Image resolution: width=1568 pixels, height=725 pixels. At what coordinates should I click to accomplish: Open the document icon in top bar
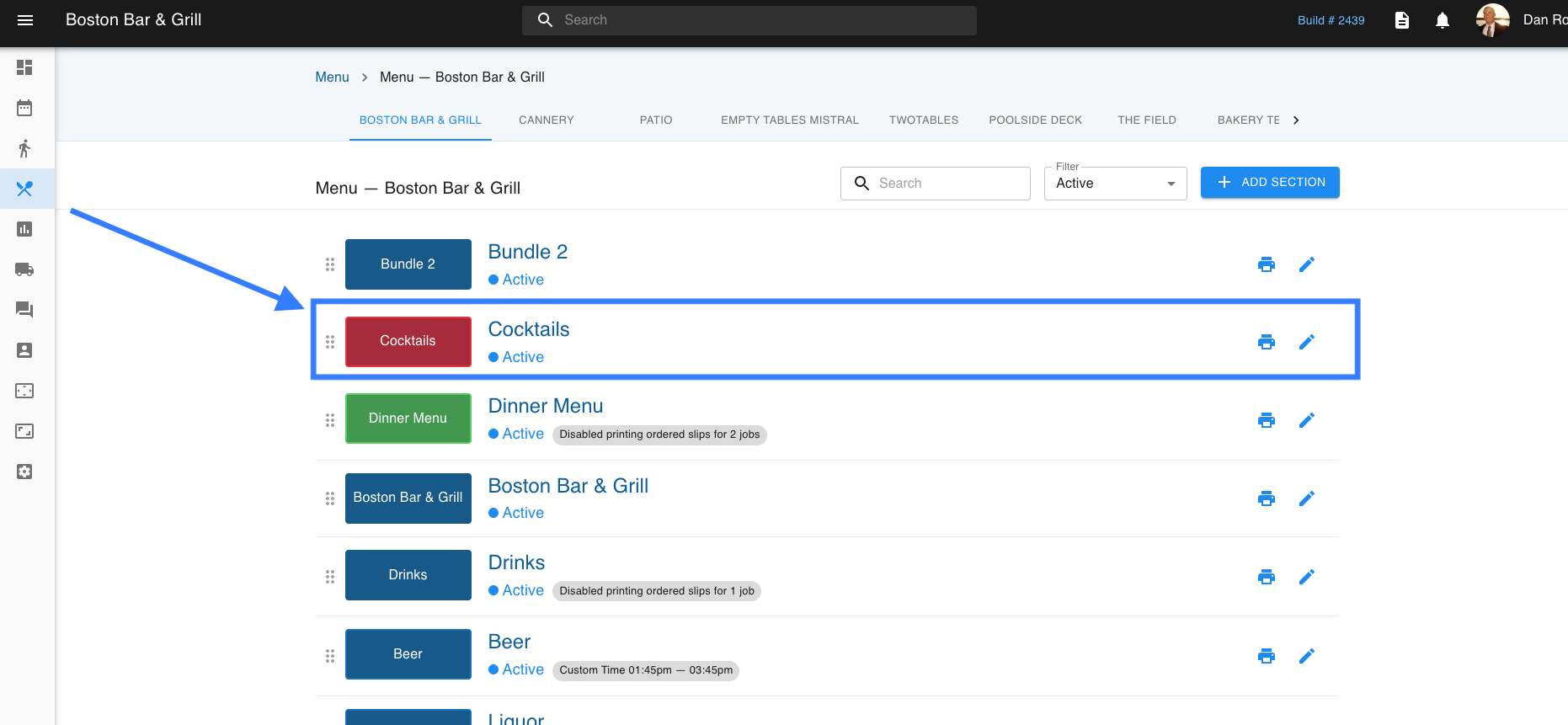[1401, 20]
